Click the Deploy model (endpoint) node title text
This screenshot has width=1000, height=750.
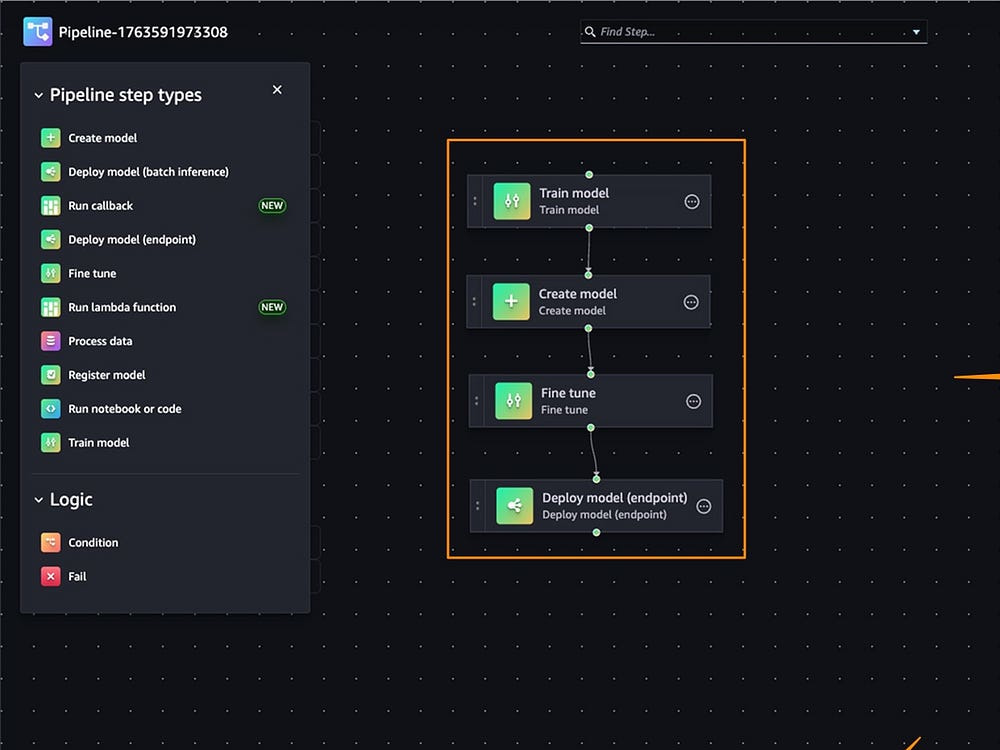coord(615,497)
